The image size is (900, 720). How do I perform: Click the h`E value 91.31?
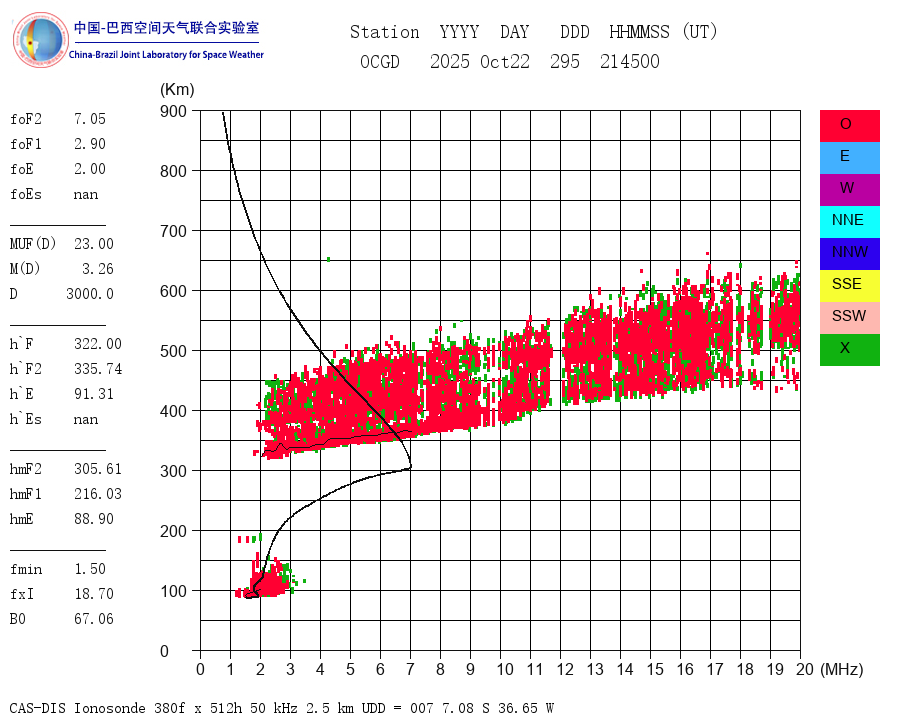pyautogui.click(x=94, y=394)
